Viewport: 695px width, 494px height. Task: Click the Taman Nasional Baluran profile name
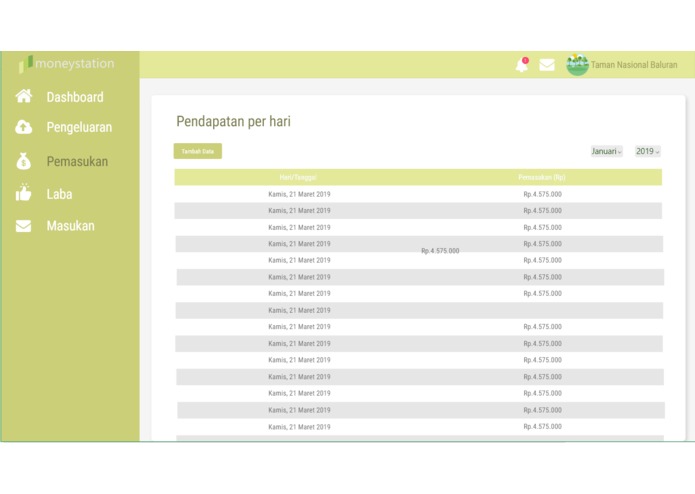634,65
